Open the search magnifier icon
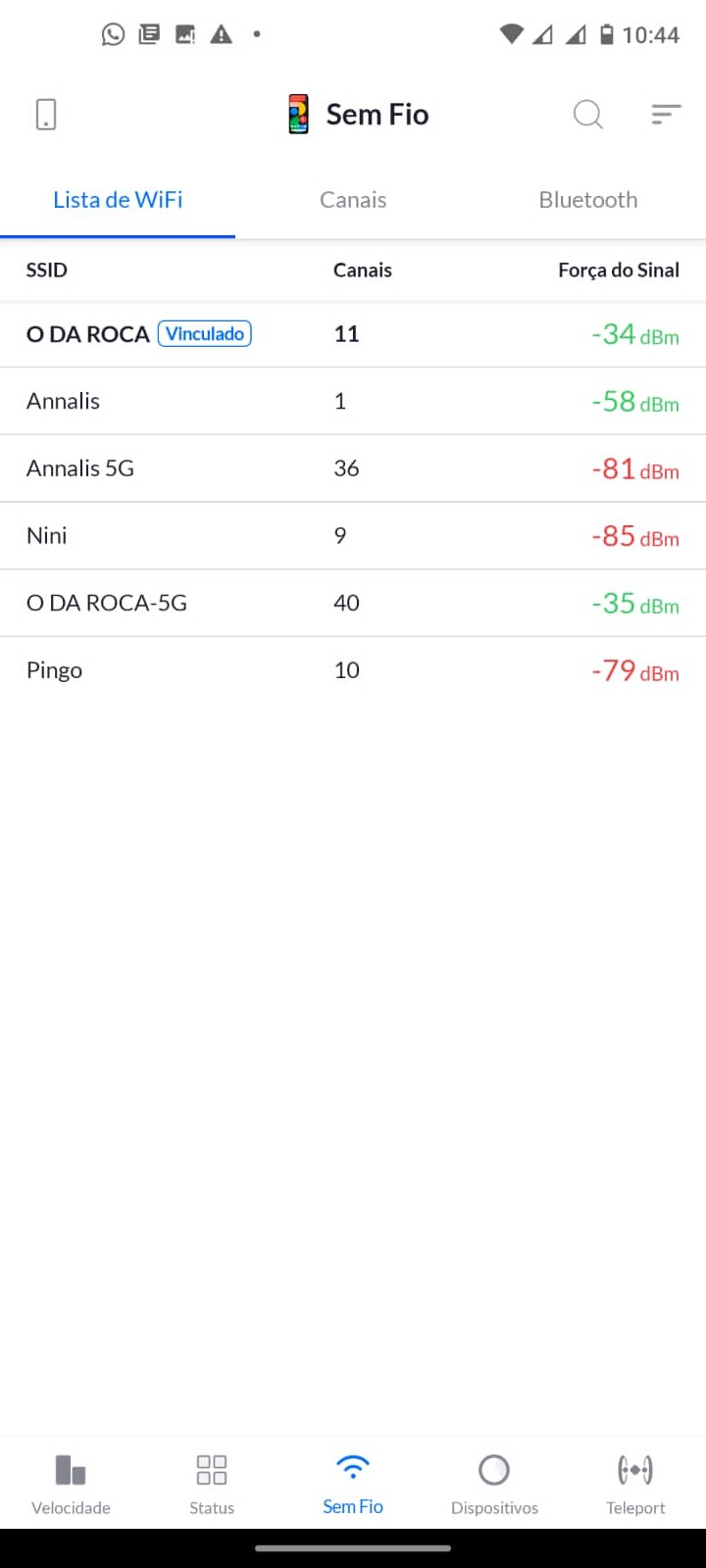Image resolution: width=706 pixels, height=1568 pixels. coord(587,115)
